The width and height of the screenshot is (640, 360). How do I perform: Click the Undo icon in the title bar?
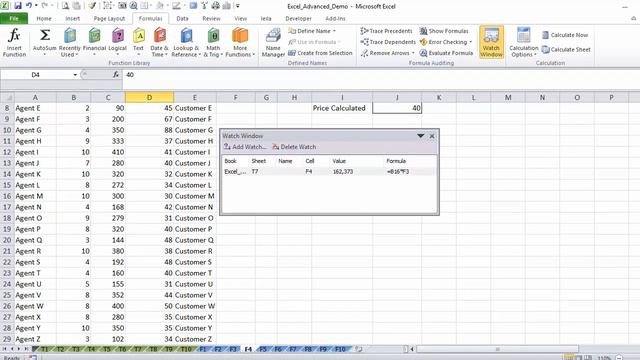29,6
